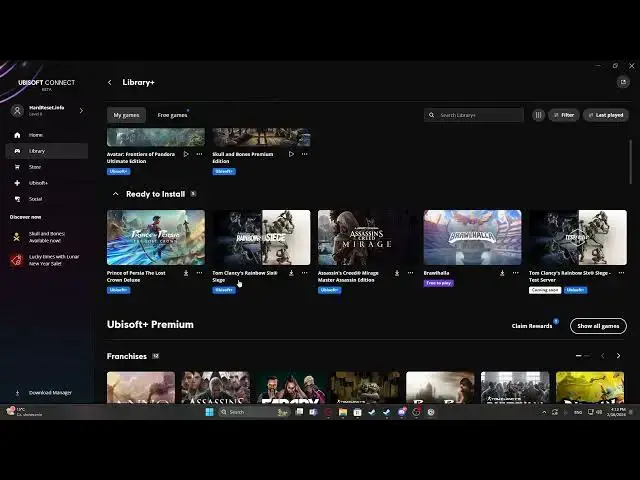Open more options for Brawlhalla

tap(516, 273)
